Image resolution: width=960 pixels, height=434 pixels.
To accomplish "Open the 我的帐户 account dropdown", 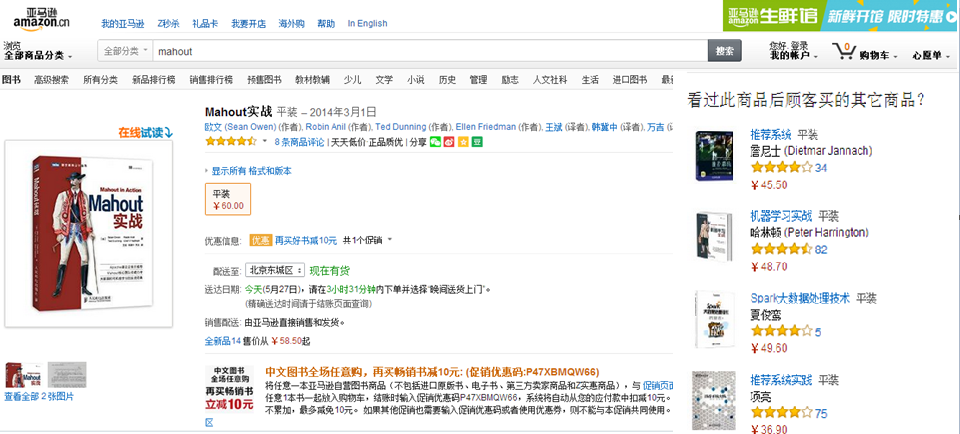I will pyautogui.click(x=794, y=56).
